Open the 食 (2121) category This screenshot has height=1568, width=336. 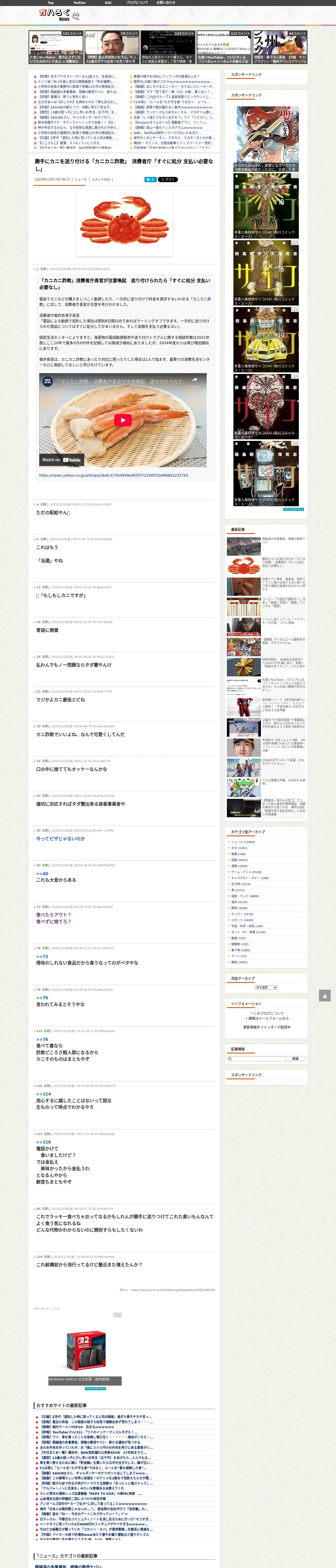pos(238,890)
